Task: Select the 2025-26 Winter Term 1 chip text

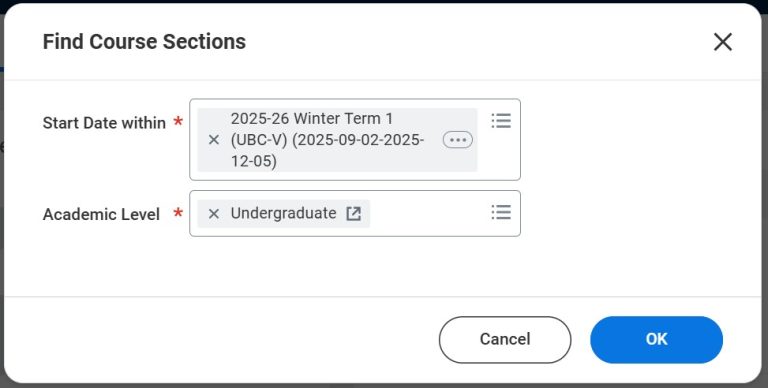Action: tap(327, 140)
